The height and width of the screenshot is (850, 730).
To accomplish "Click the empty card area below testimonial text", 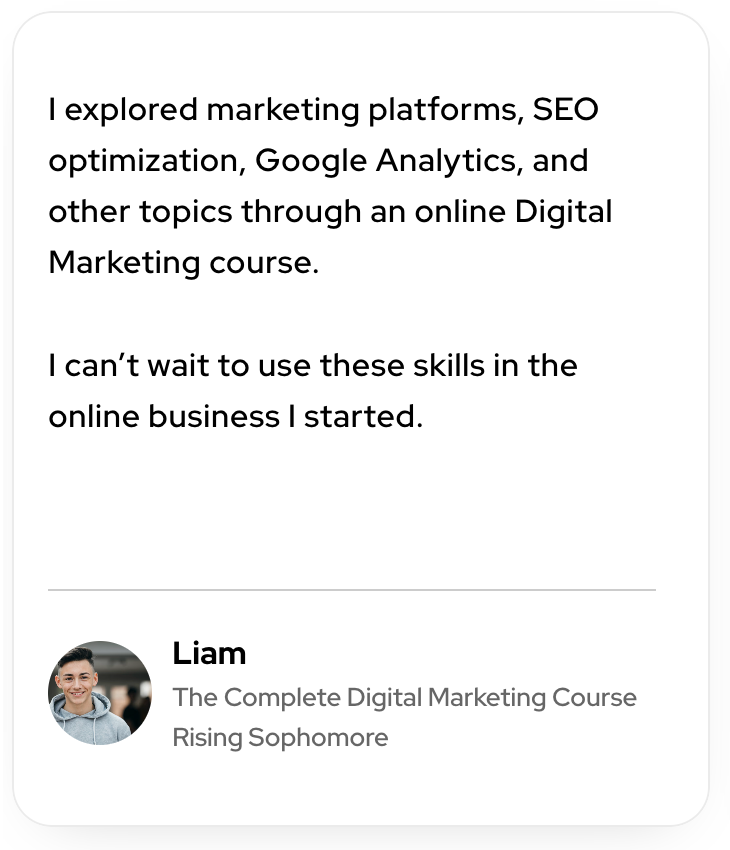I will [352, 510].
